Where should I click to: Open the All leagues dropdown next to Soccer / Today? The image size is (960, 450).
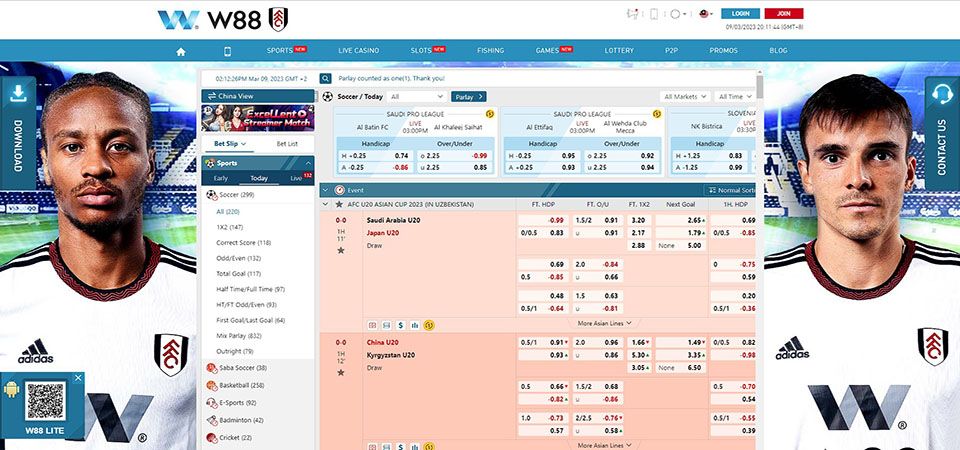tap(417, 97)
